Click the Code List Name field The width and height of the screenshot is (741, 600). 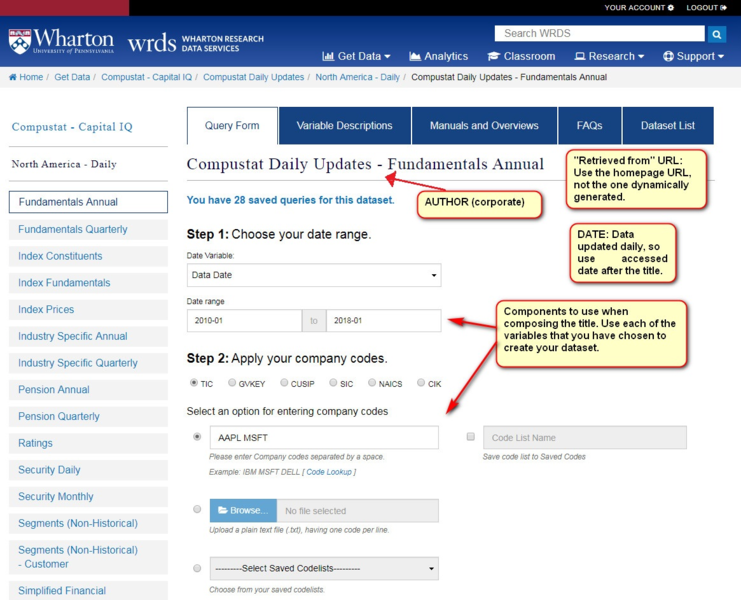coord(585,437)
